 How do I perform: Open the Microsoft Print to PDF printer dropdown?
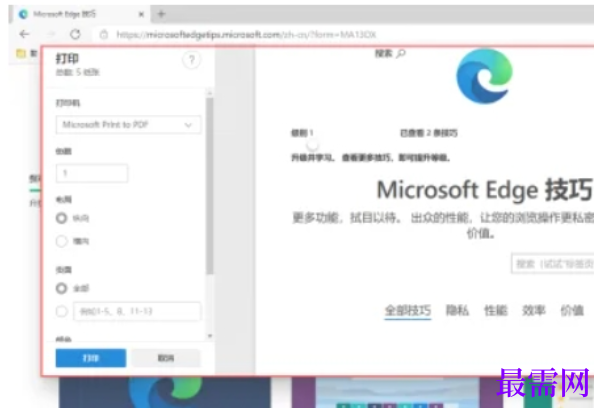tap(128, 125)
